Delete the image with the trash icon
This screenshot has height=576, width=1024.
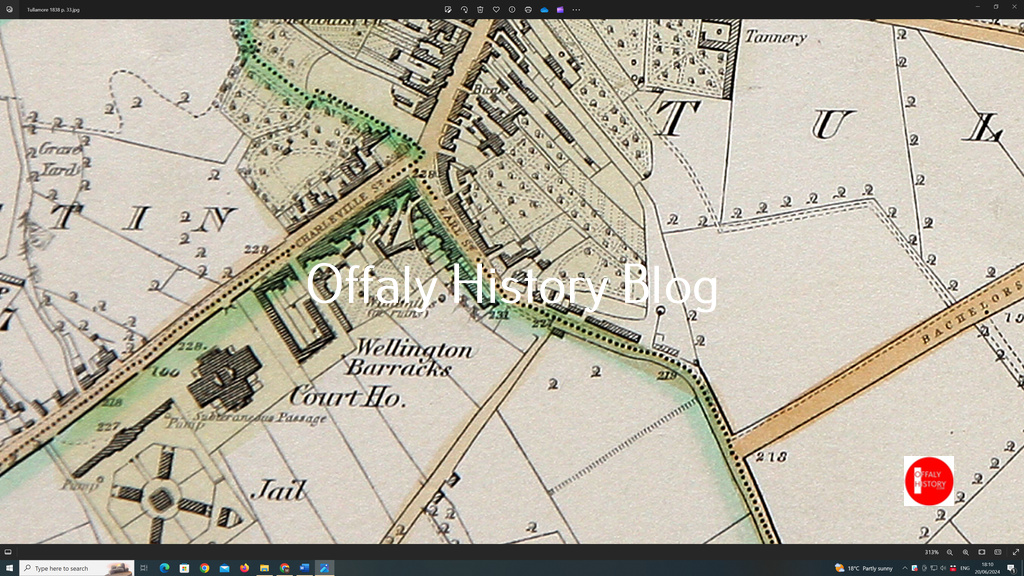coord(480,10)
